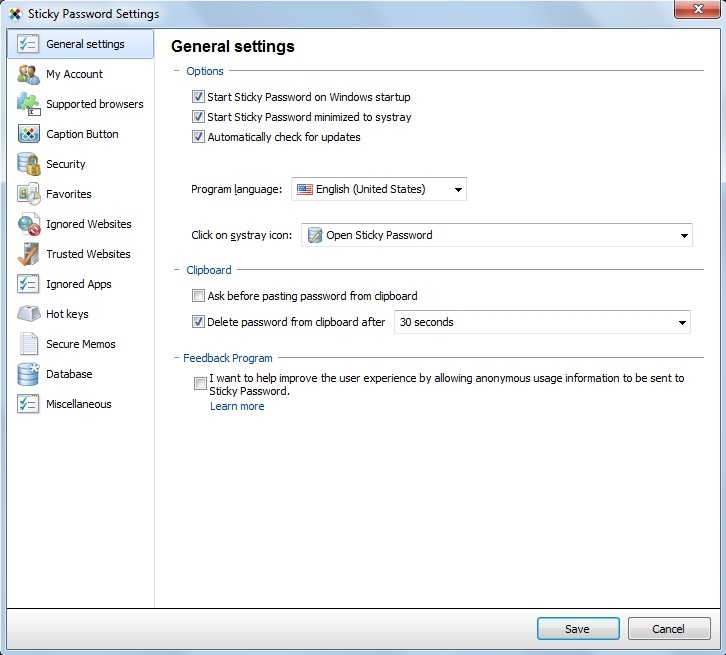Viewport: 726px width, 655px height.
Task: Collapse the Clipboard section
Action: (176, 269)
